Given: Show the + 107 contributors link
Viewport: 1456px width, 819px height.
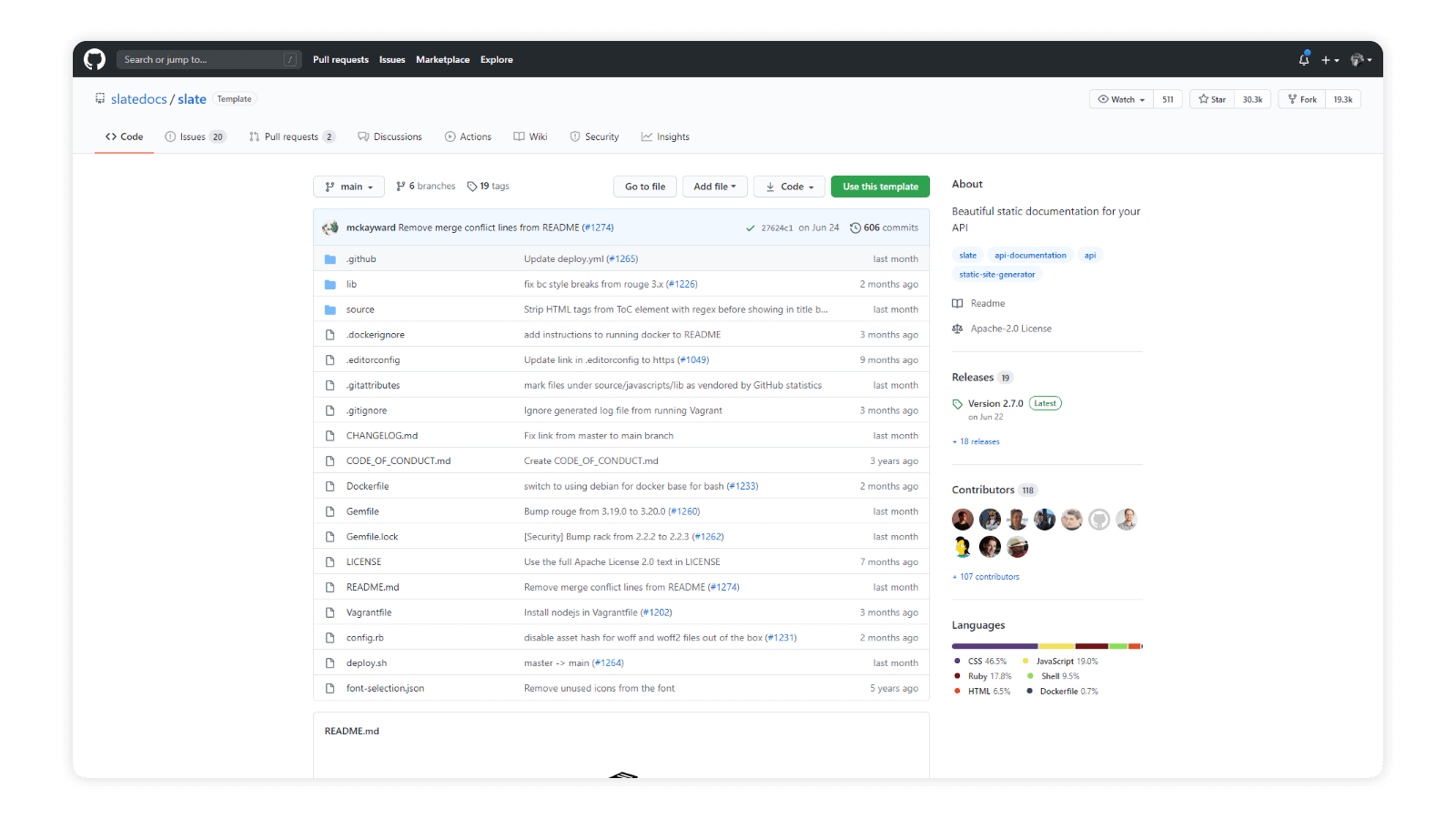Looking at the screenshot, I should (986, 577).
